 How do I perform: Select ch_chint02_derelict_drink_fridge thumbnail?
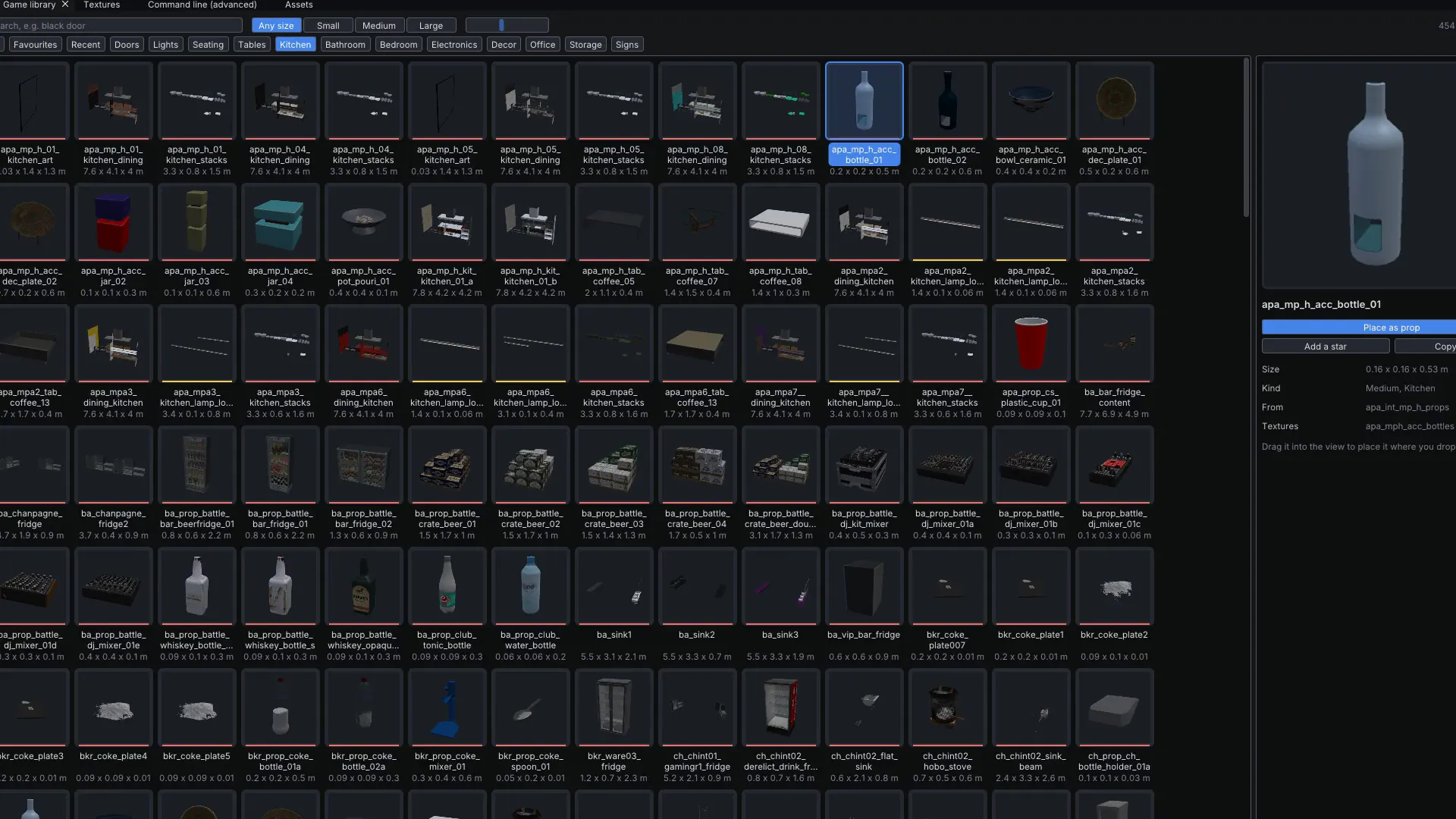[780, 708]
